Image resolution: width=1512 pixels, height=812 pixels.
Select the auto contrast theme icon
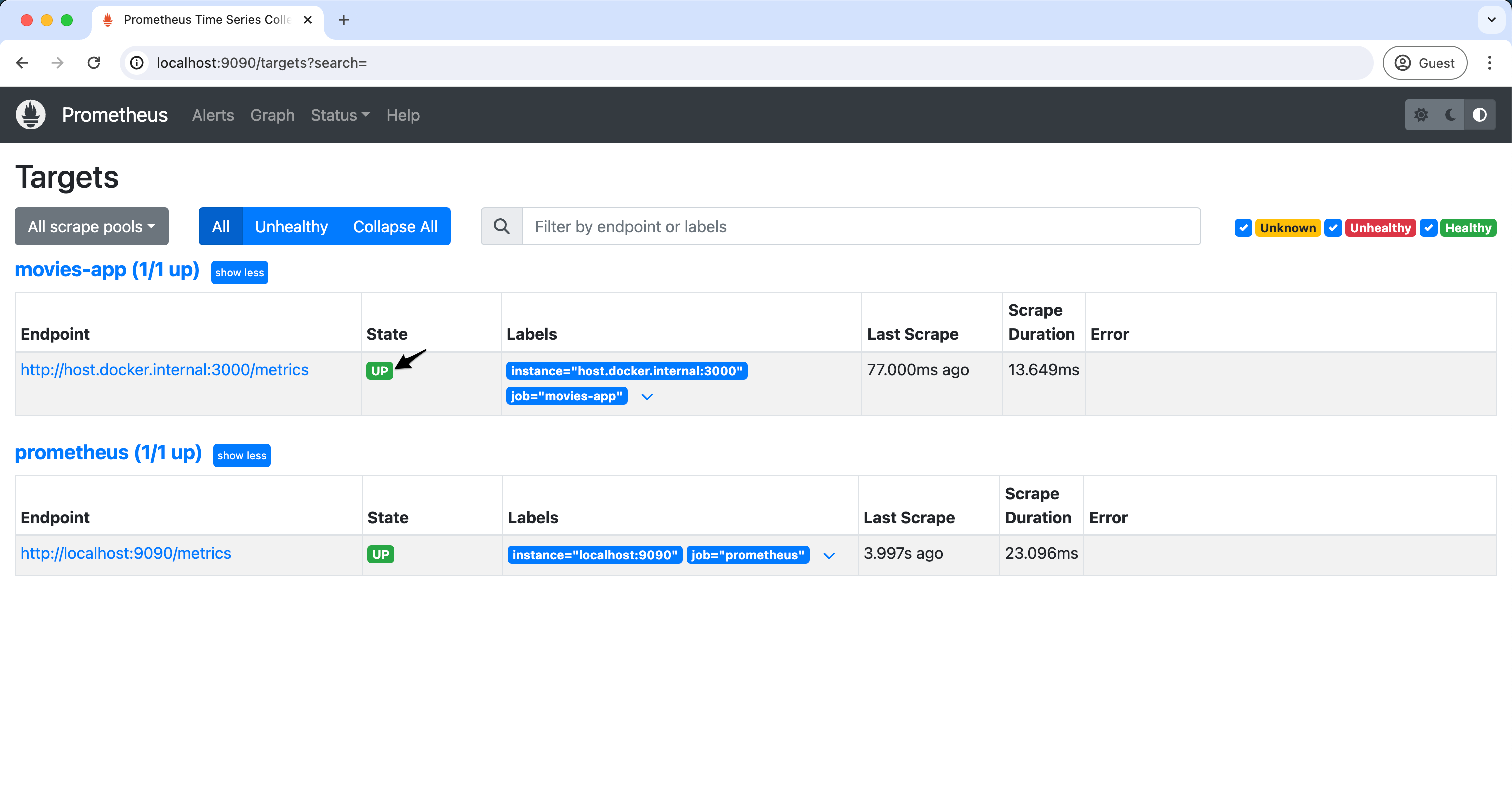pyautogui.click(x=1479, y=115)
